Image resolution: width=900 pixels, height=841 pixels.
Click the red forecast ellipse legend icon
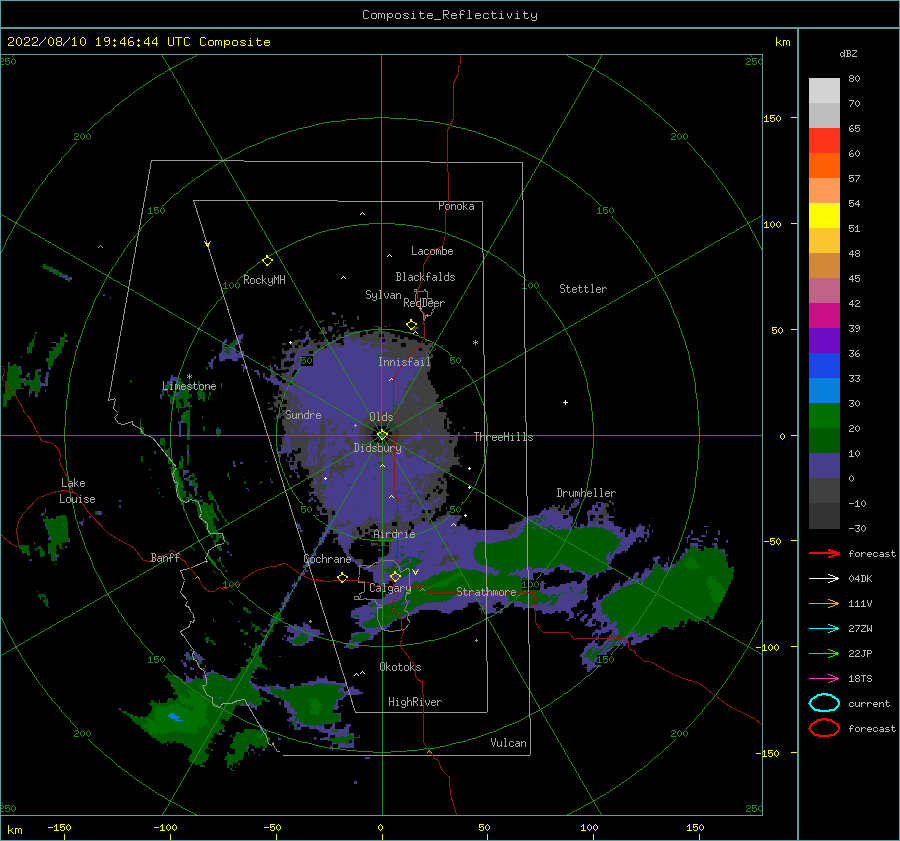tap(824, 728)
